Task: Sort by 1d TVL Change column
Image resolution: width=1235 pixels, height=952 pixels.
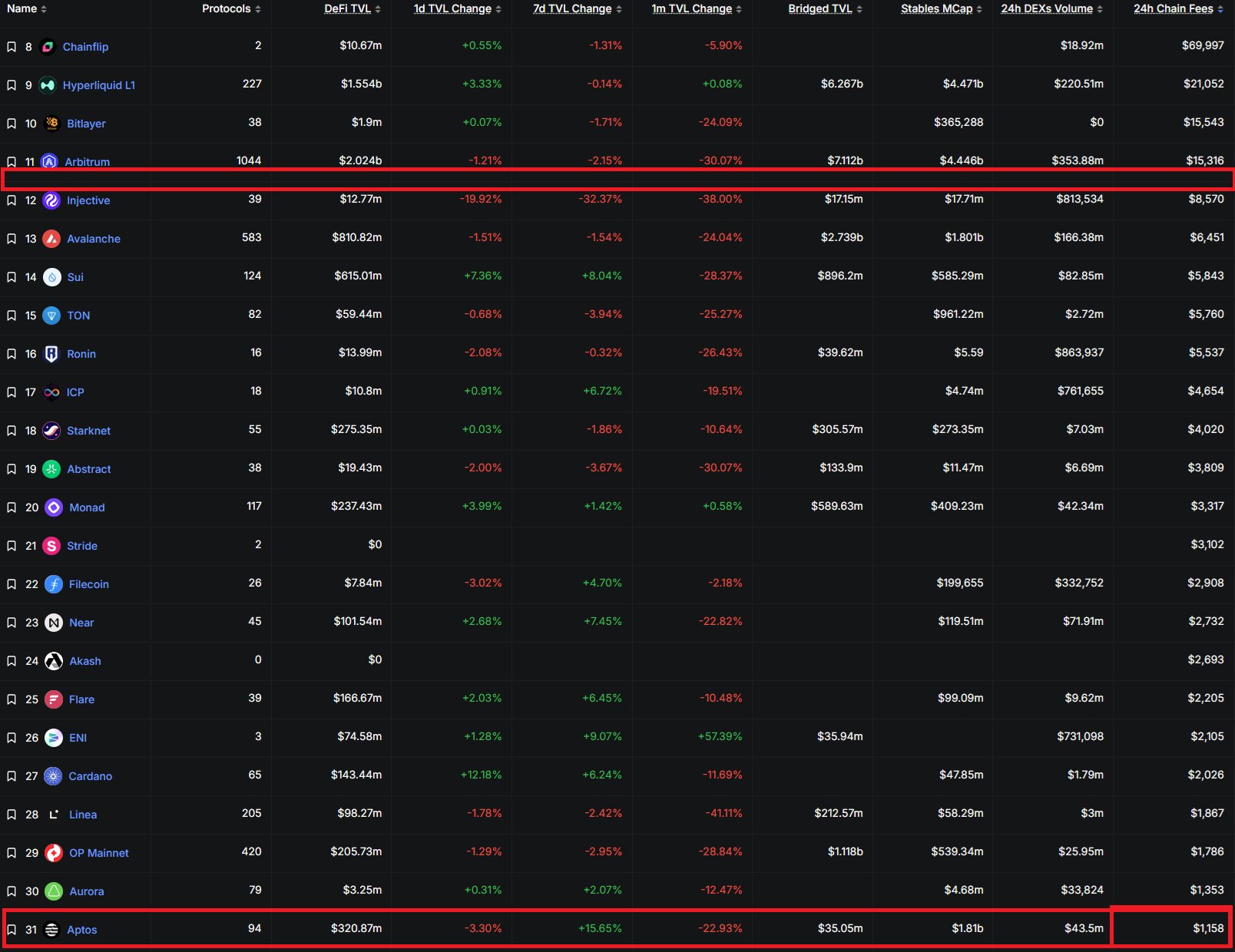Action: (458, 8)
